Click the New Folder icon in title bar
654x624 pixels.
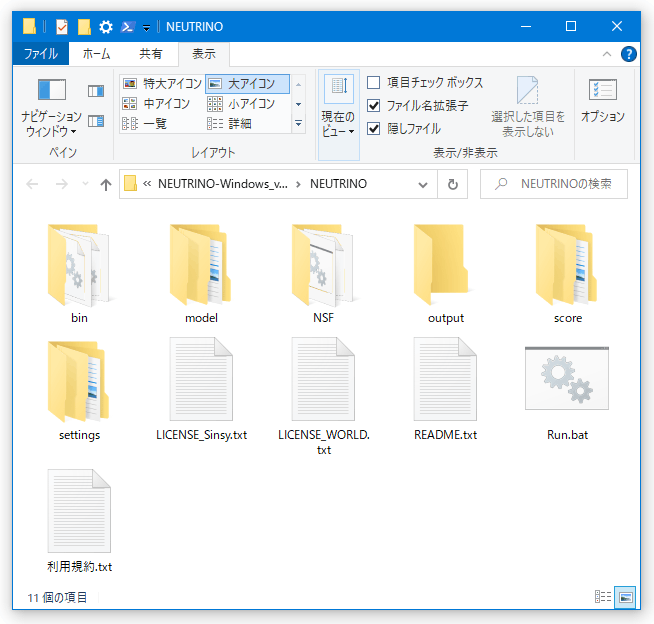pos(84,27)
